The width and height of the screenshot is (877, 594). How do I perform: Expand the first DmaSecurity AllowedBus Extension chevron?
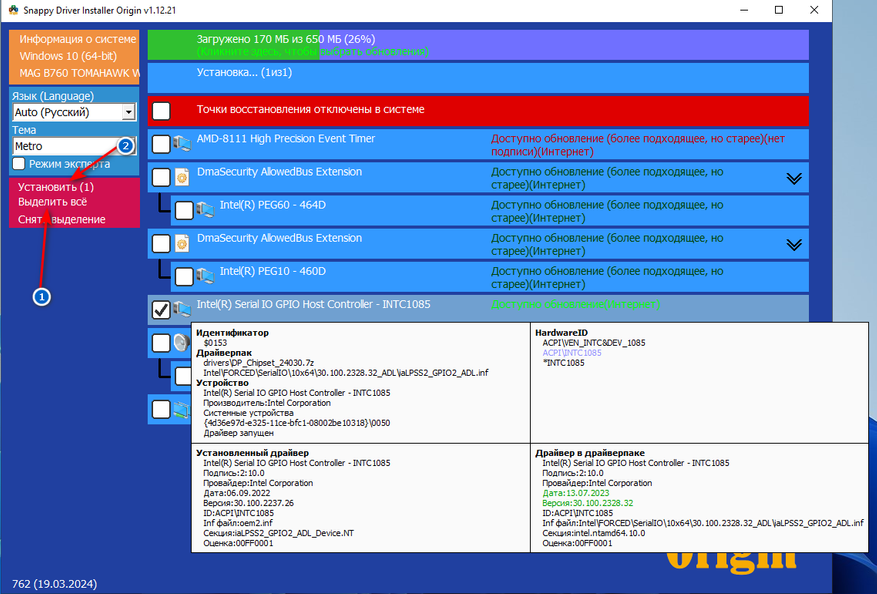[794, 178]
